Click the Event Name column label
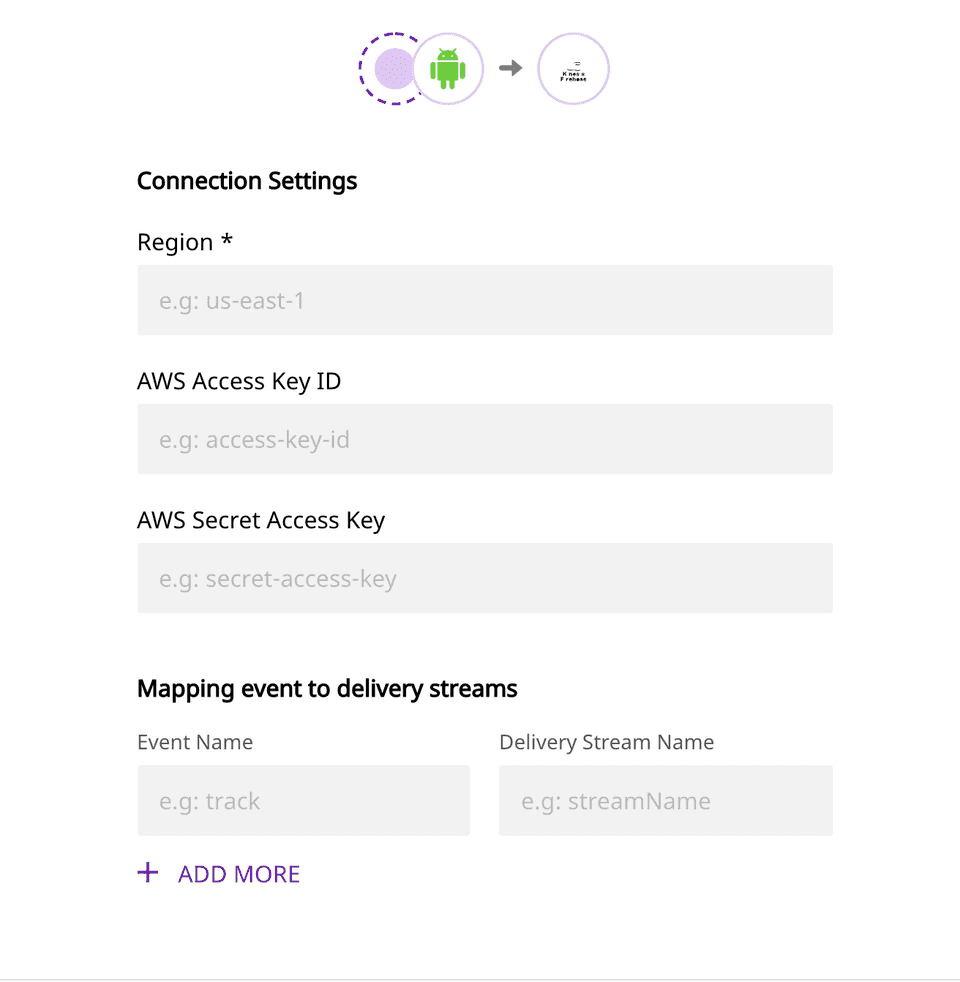The width and height of the screenshot is (960, 982). pos(195,742)
